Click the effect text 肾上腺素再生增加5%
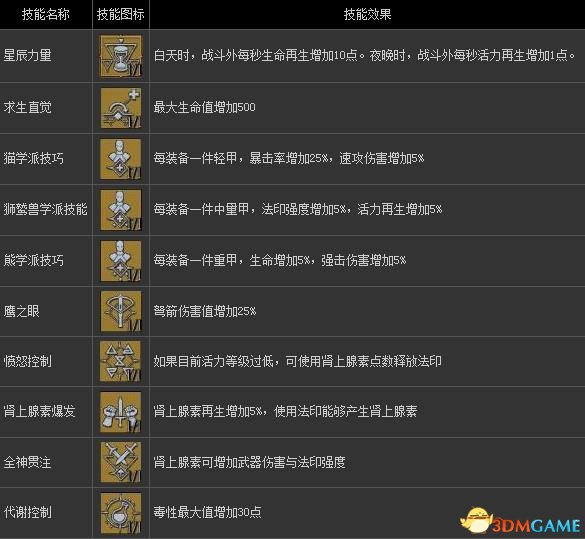Viewport: 585px width, 539px height. click(285, 411)
